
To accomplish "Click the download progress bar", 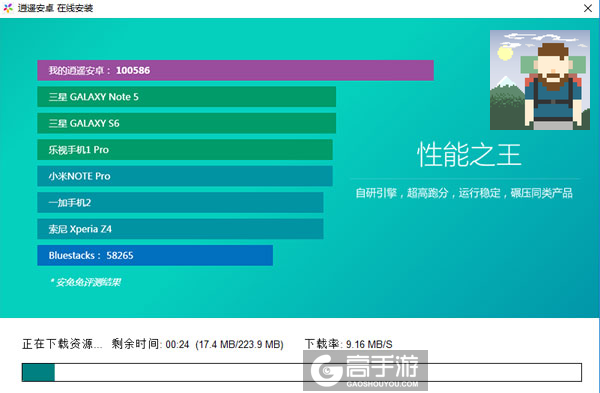I will 302,372.
